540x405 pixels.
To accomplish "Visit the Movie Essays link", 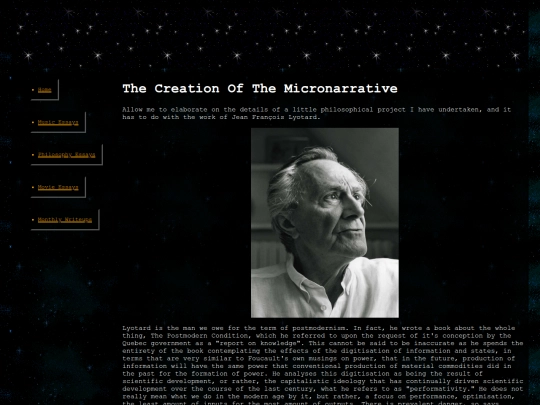I will [x=58, y=187].
